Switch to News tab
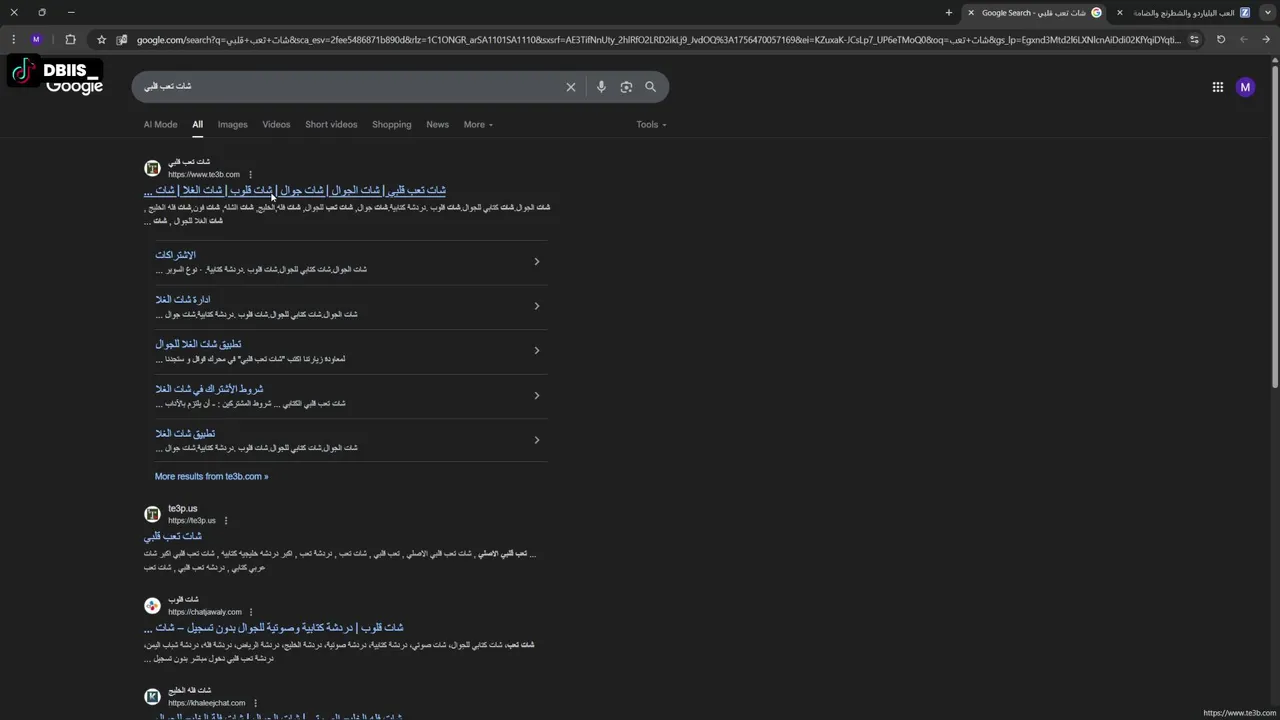Viewport: 1280px width, 720px height. pyautogui.click(x=437, y=125)
